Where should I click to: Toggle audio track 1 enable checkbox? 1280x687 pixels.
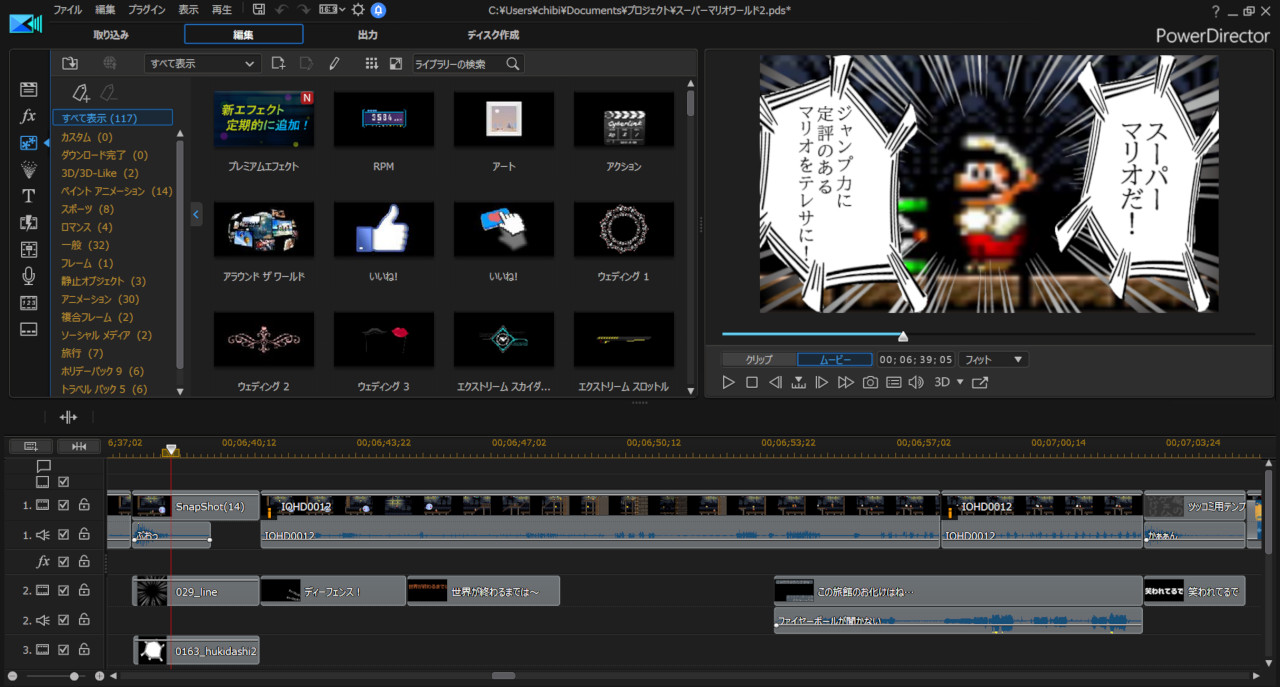(x=63, y=534)
